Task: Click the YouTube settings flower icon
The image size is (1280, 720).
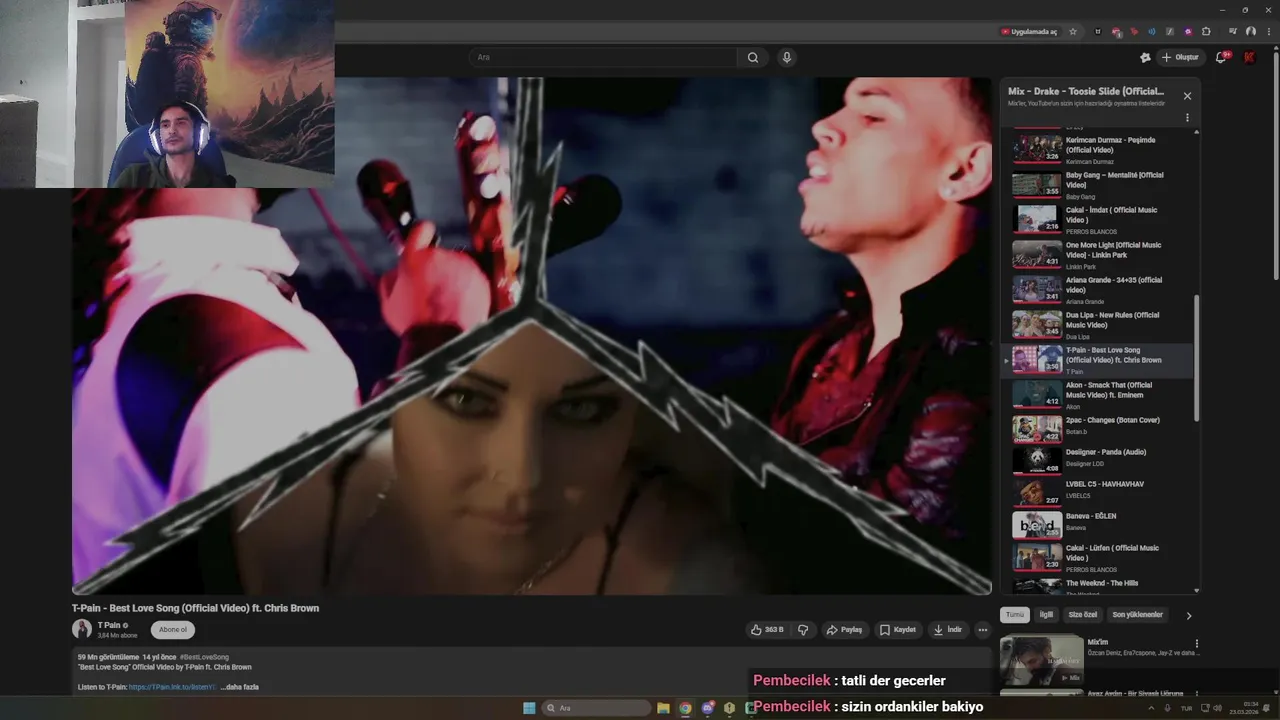Action: 1145,57
